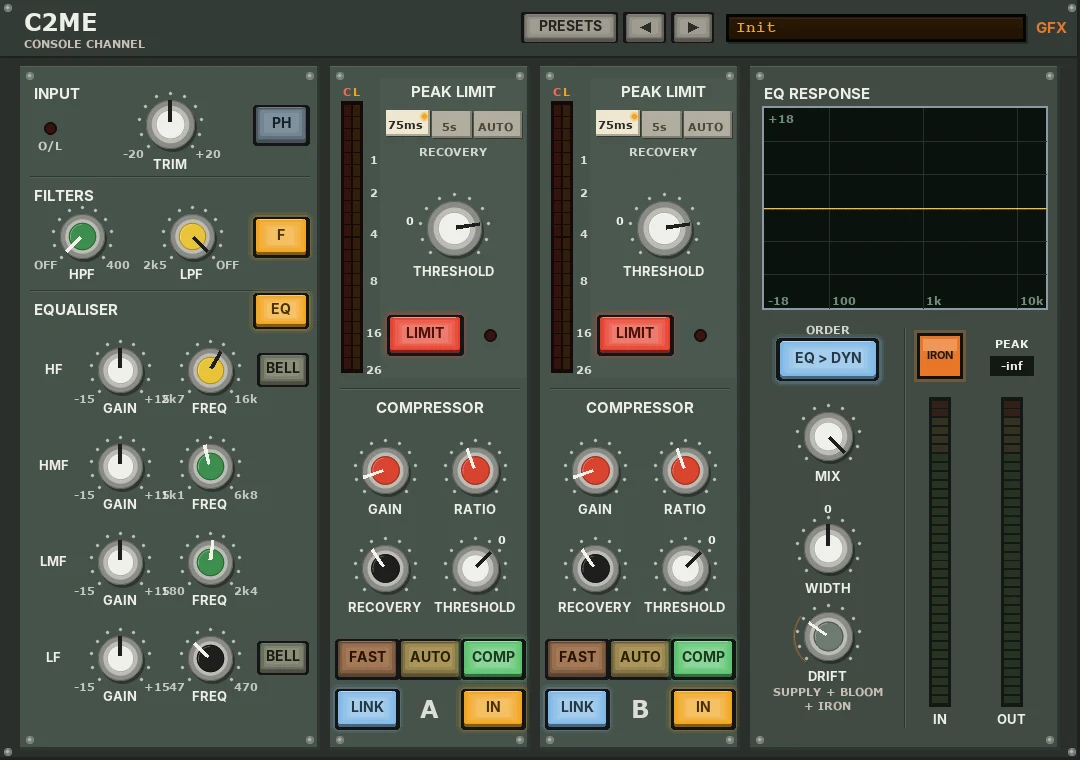Toggle the orange IRON button
1080x760 pixels.
pos(939,356)
